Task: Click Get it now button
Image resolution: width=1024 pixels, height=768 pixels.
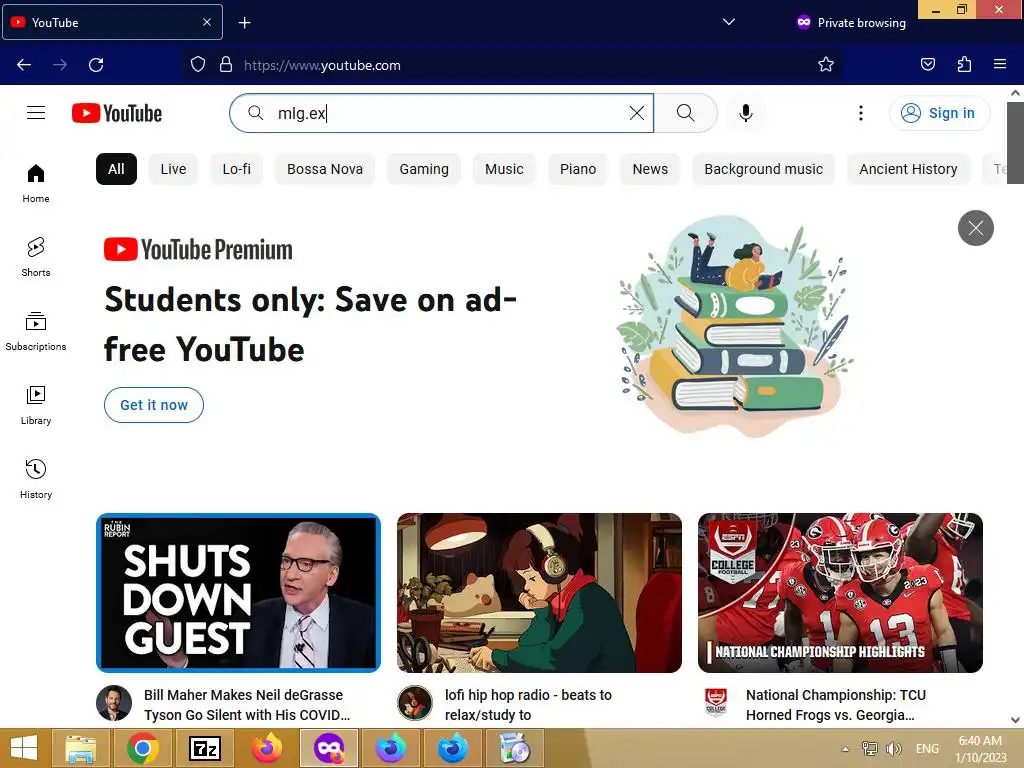Action: coord(154,405)
